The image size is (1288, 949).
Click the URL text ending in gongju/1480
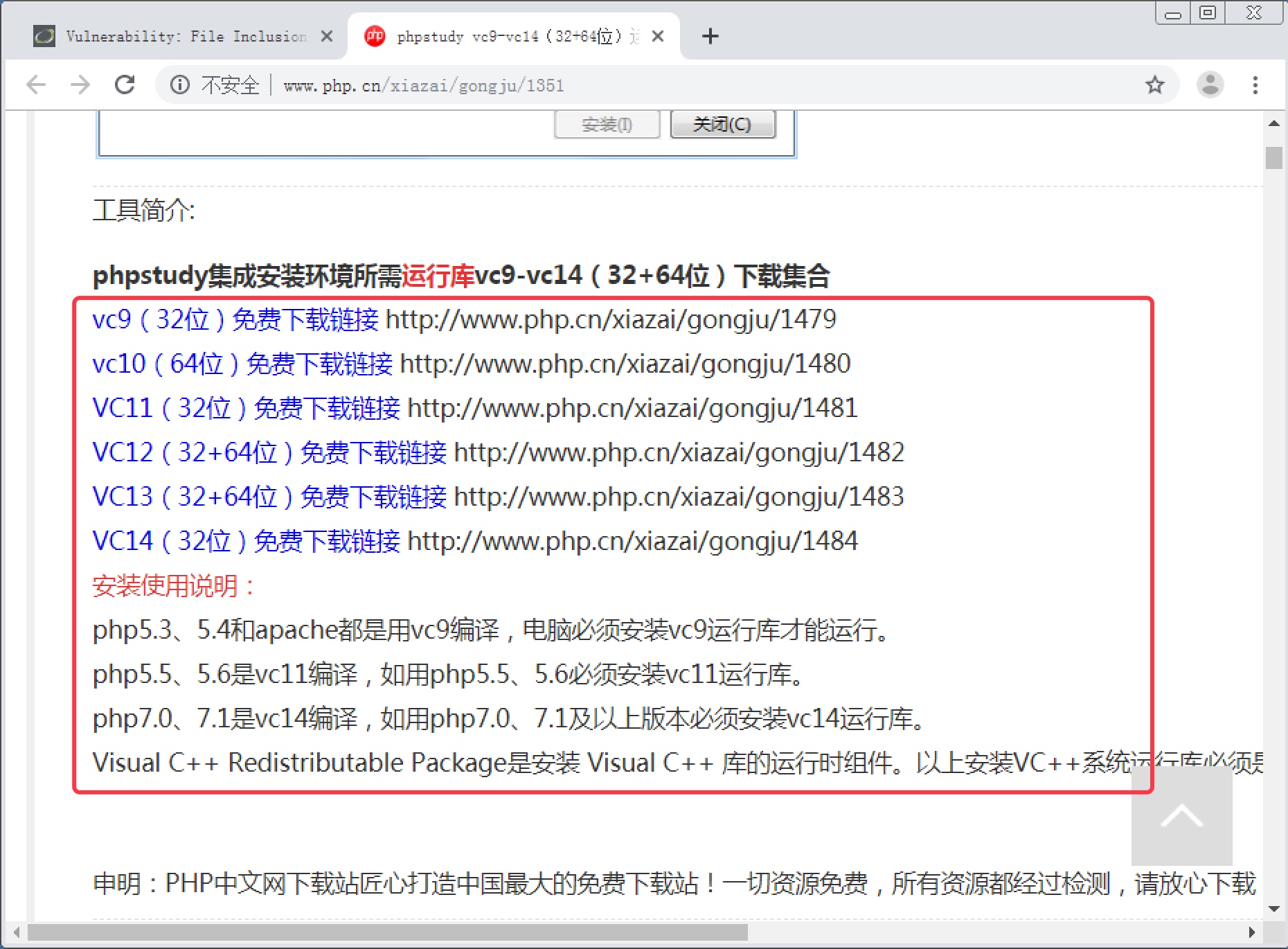(x=625, y=364)
